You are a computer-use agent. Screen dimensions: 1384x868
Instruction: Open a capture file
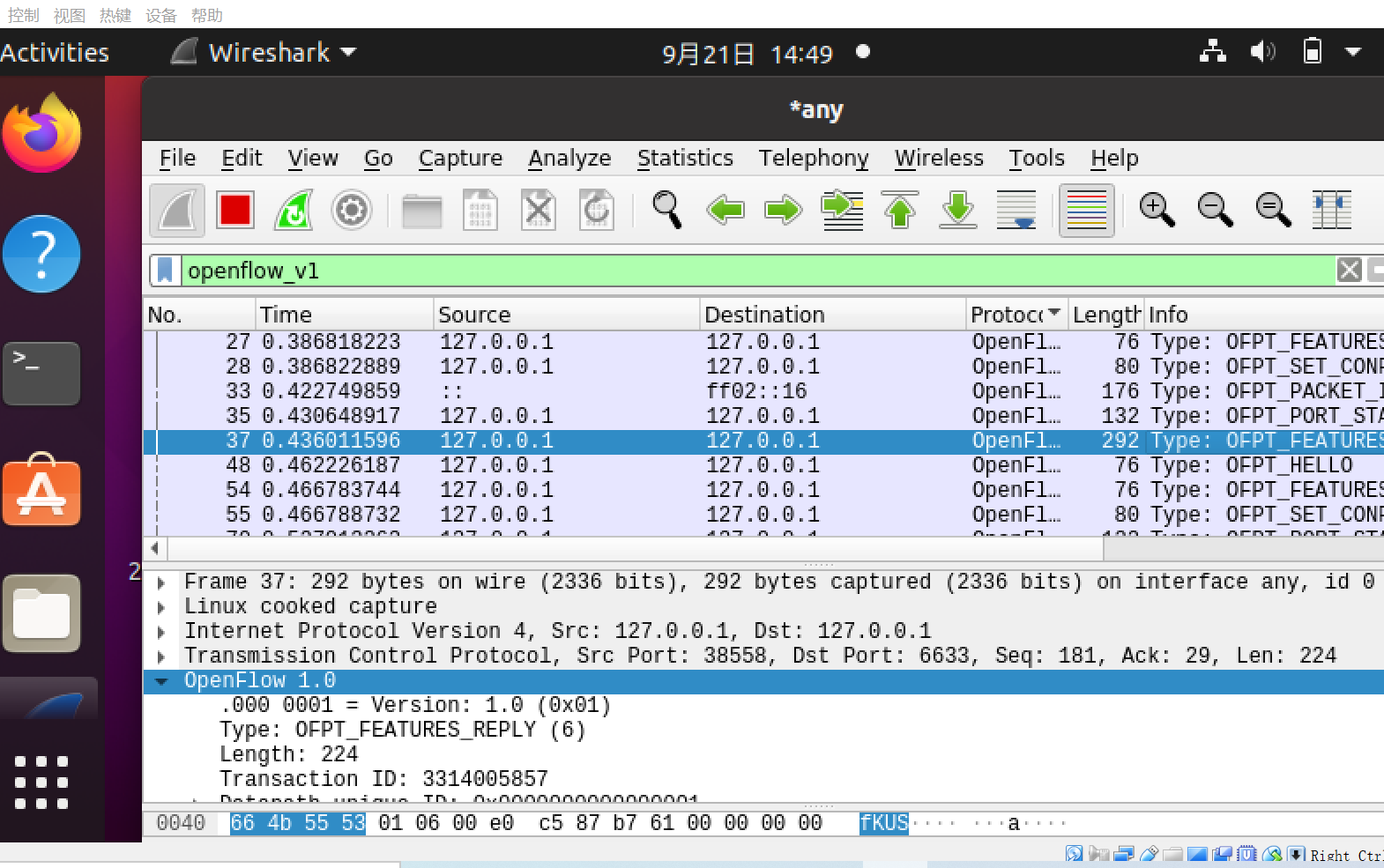tap(422, 211)
